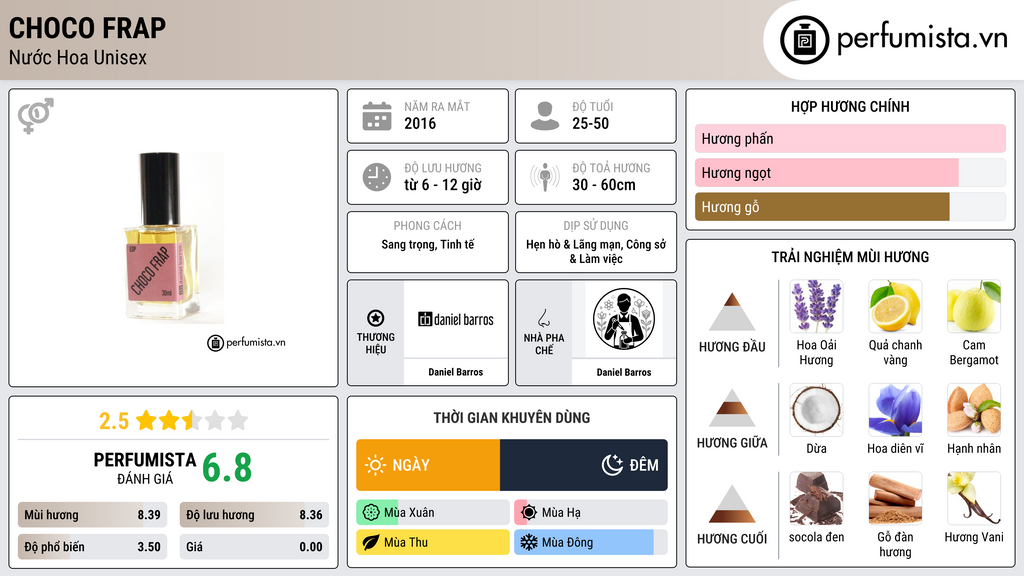Click the Thời Gian Khuyên Dùng heading
The image size is (1024, 576).
(x=512, y=418)
